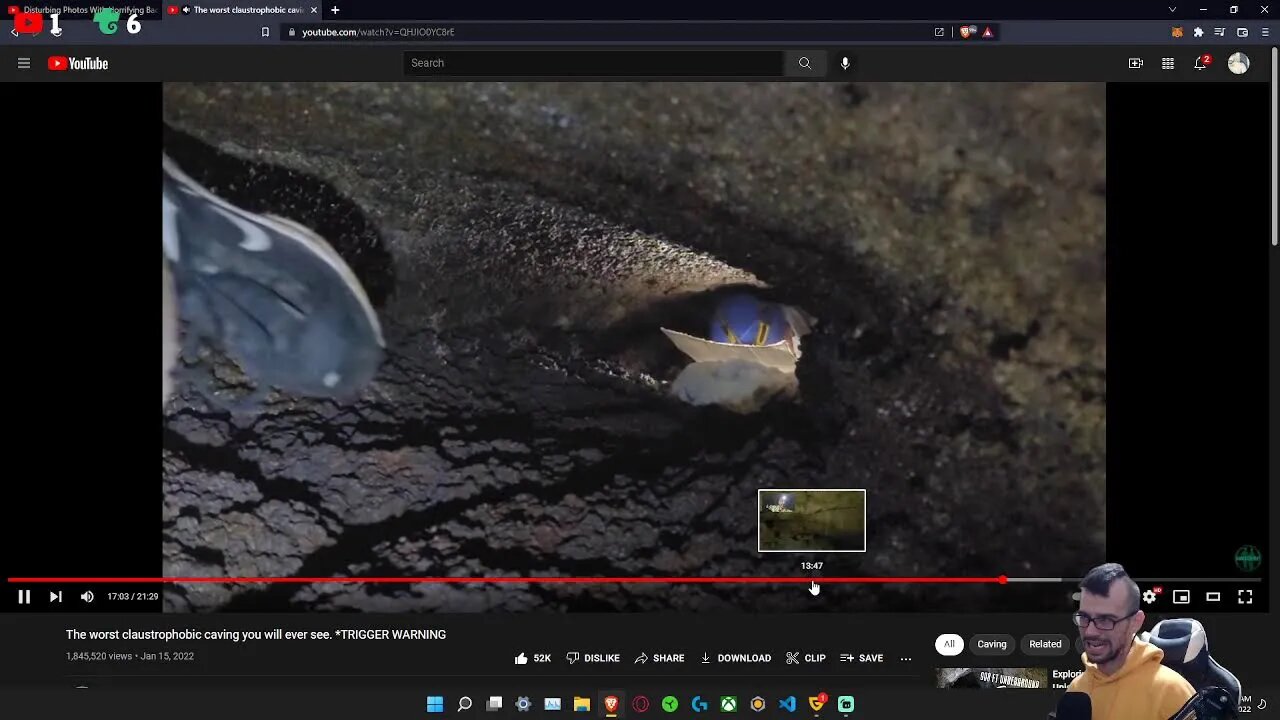Open the YouTube hamburger guide menu
The image size is (1280, 720).
tap(24, 63)
